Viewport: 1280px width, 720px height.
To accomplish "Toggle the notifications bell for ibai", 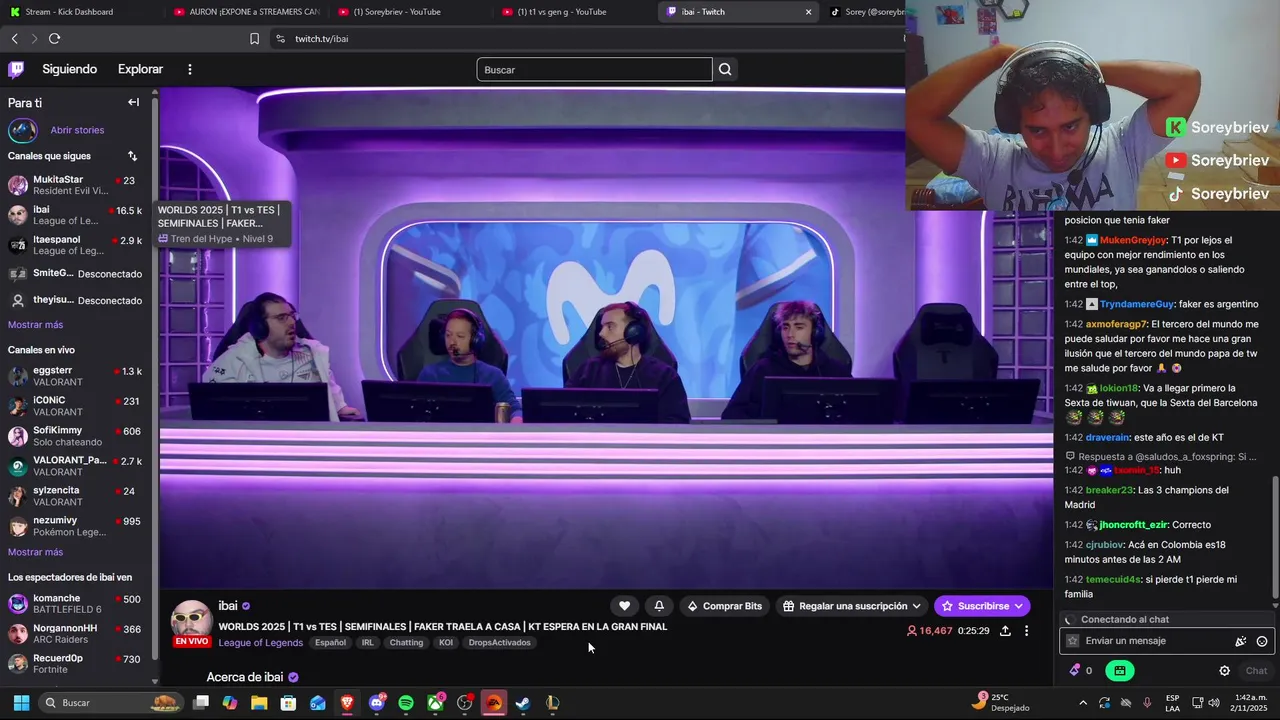I will (659, 606).
